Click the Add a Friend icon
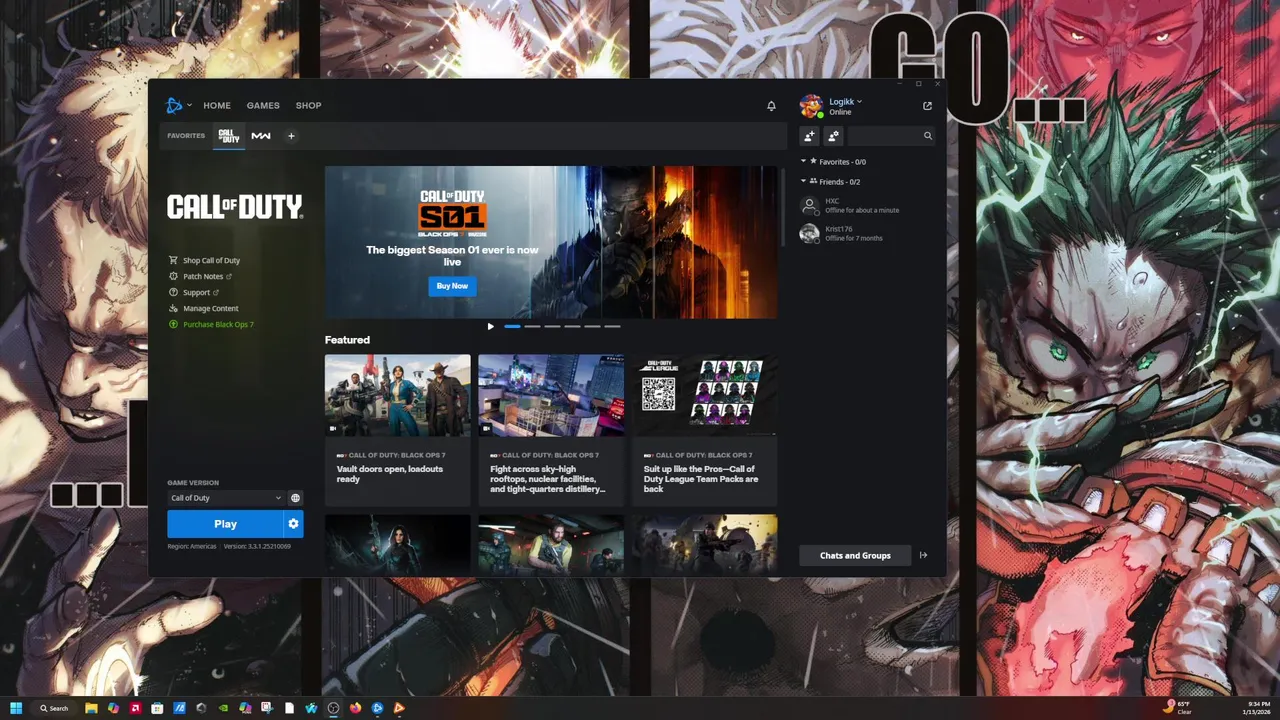This screenshot has width=1280, height=720. pos(809,136)
